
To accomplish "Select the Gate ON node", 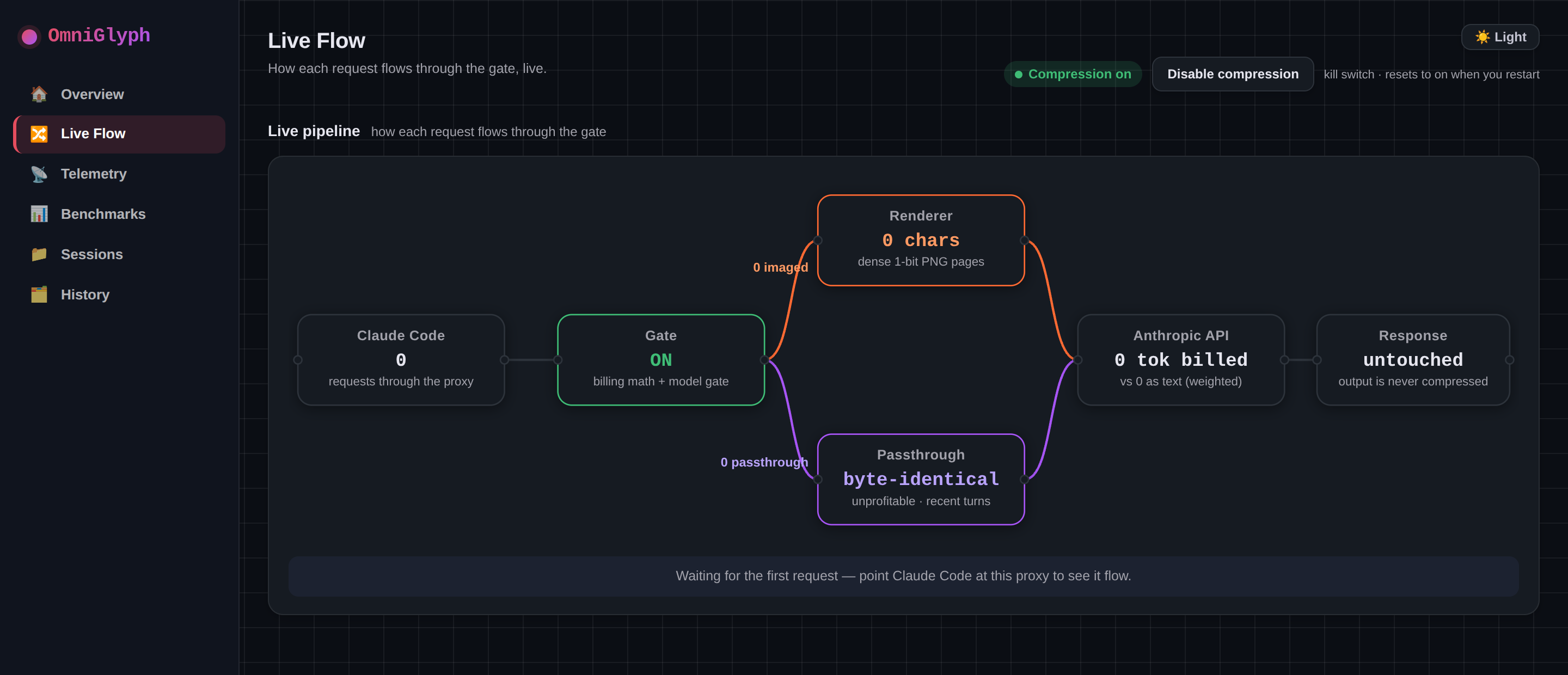I will pyautogui.click(x=660, y=360).
